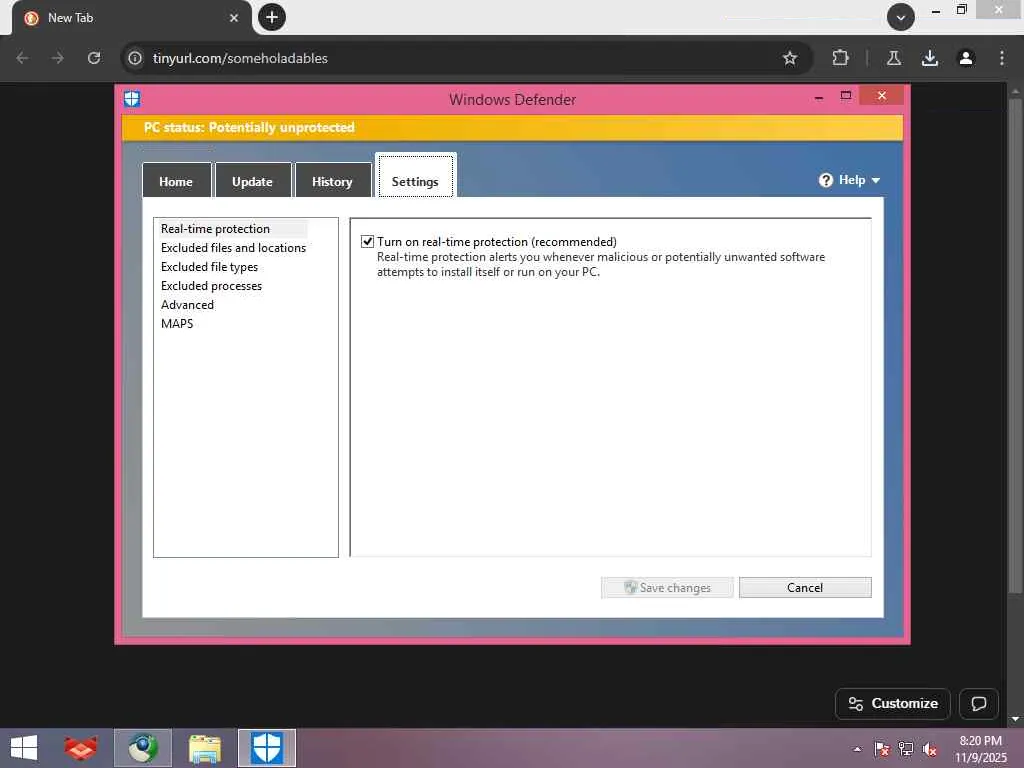Minimize the Windows Defender window

(819, 96)
